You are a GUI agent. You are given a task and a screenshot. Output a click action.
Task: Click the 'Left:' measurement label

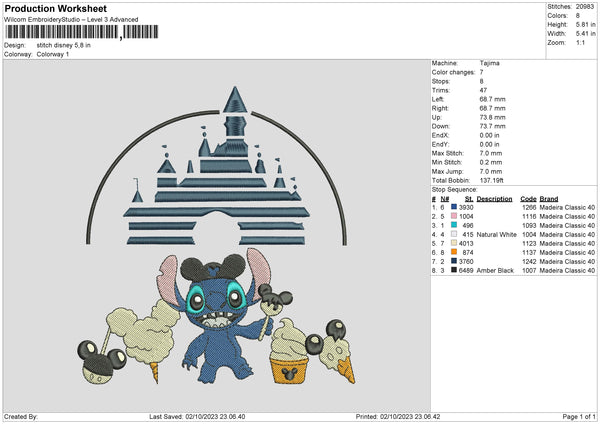coord(438,99)
